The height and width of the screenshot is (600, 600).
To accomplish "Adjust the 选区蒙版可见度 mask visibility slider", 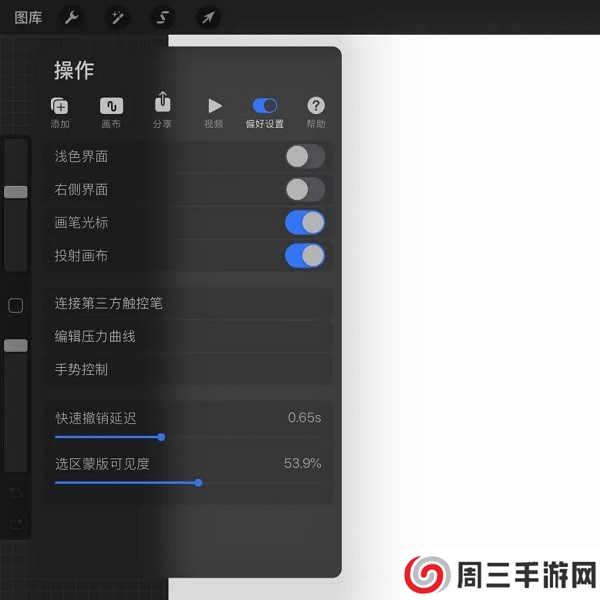I will click(198, 483).
